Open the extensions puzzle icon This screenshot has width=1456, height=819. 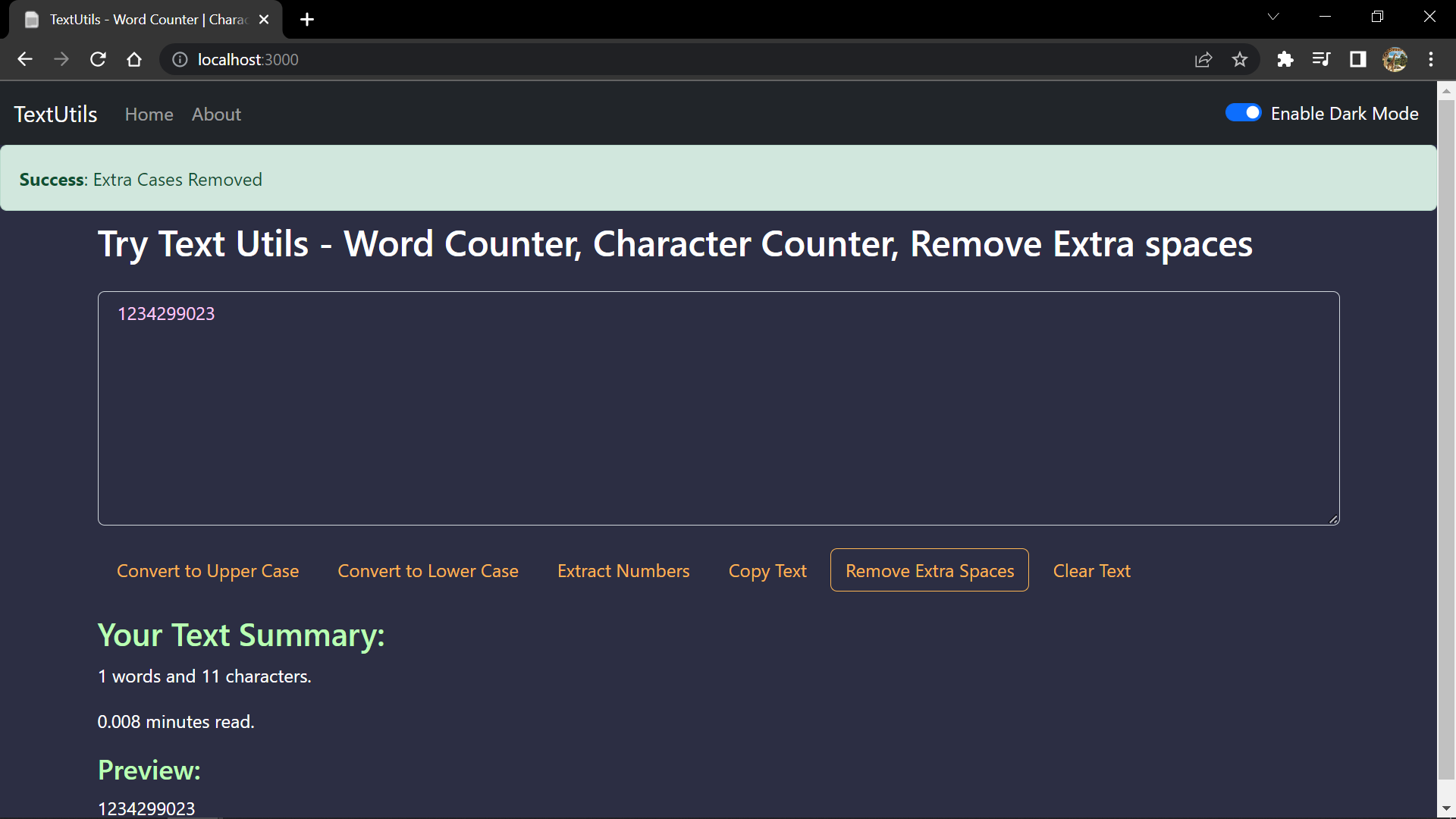[x=1285, y=59]
